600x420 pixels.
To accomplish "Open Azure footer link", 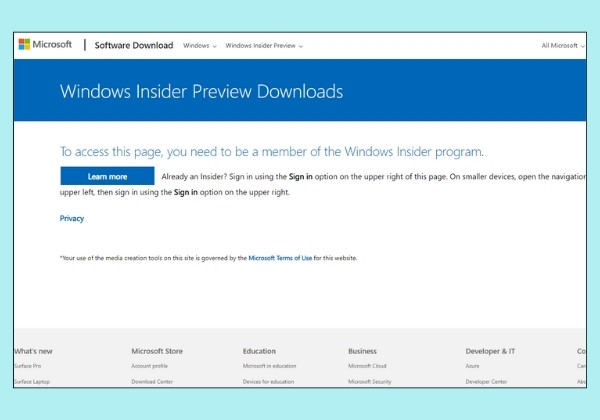I will click(472, 366).
